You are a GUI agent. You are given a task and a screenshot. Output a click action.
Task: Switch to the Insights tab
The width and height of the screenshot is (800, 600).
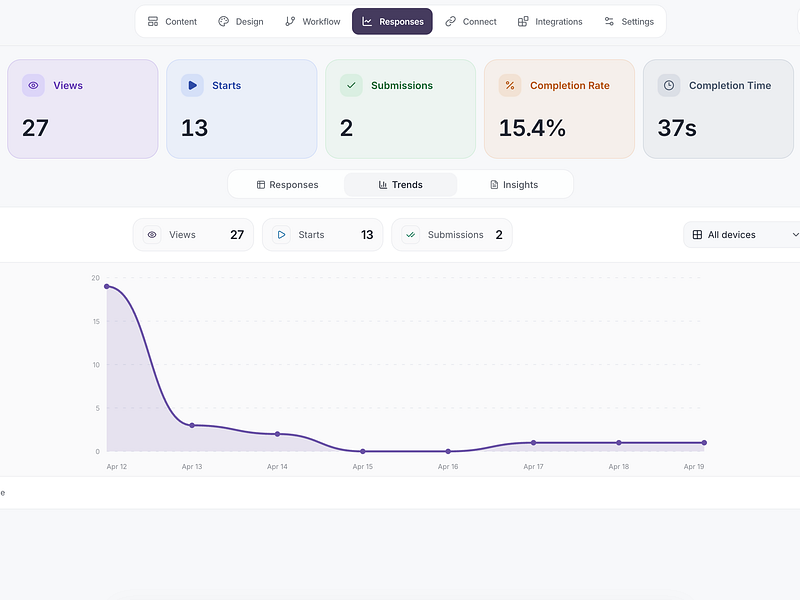(514, 185)
